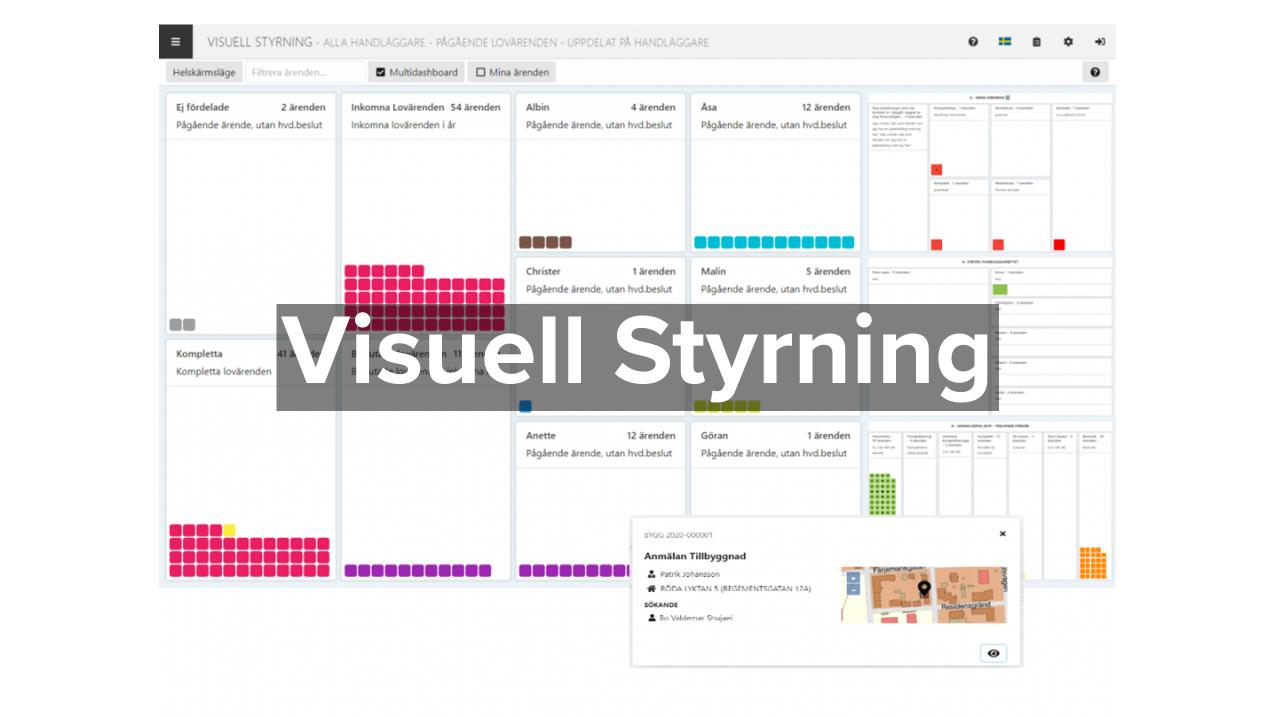Click the first gray square in Ej fördelade
Viewport: 1275px width, 717px height.
pyautogui.click(x=176, y=324)
